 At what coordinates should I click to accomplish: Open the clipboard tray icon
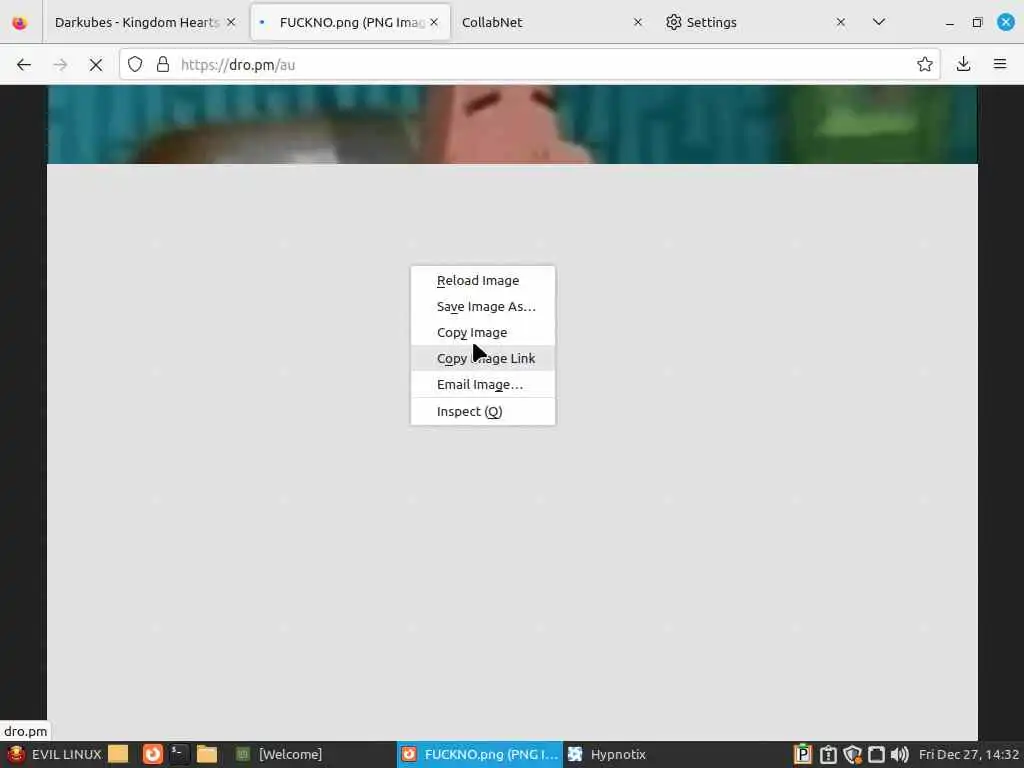[x=828, y=754]
